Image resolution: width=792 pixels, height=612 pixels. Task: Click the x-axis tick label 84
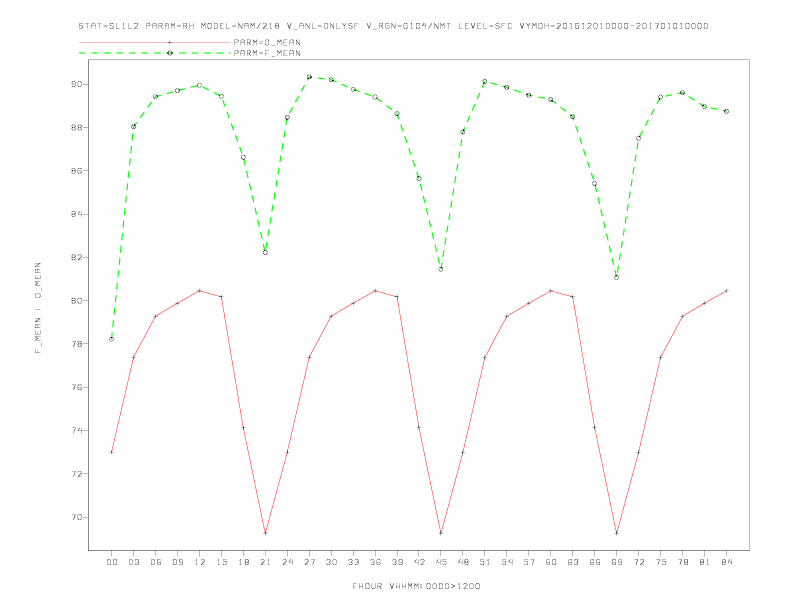click(x=726, y=562)
